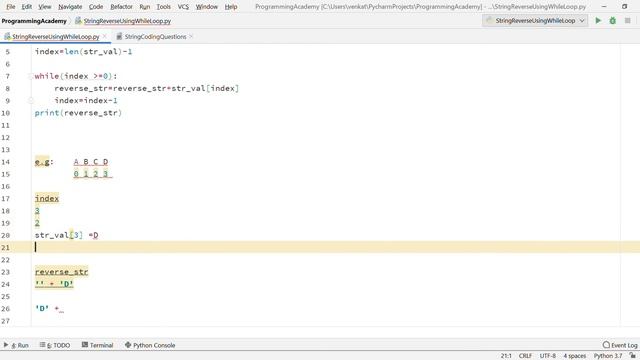Image resolution: width=640 pixels, height=360 pixels.
Task: Click the lock icon in status bar
Action: point(632,356)
